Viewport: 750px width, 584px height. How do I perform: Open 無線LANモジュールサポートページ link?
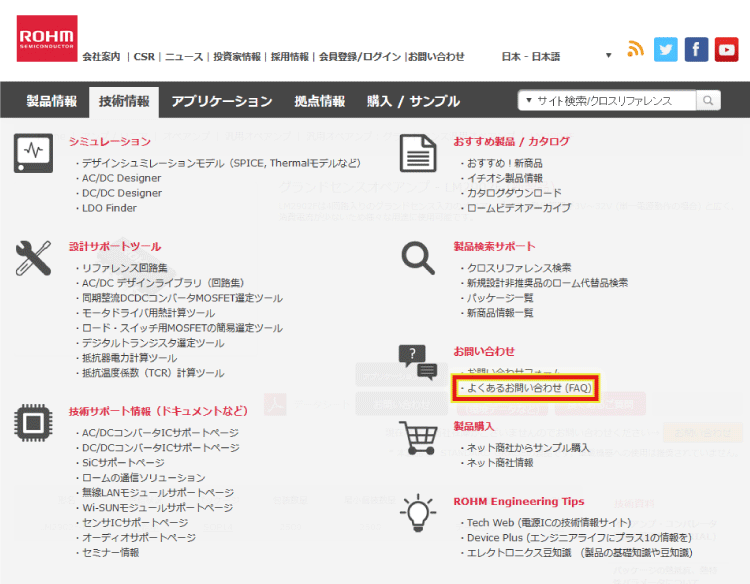click(158, 493)
